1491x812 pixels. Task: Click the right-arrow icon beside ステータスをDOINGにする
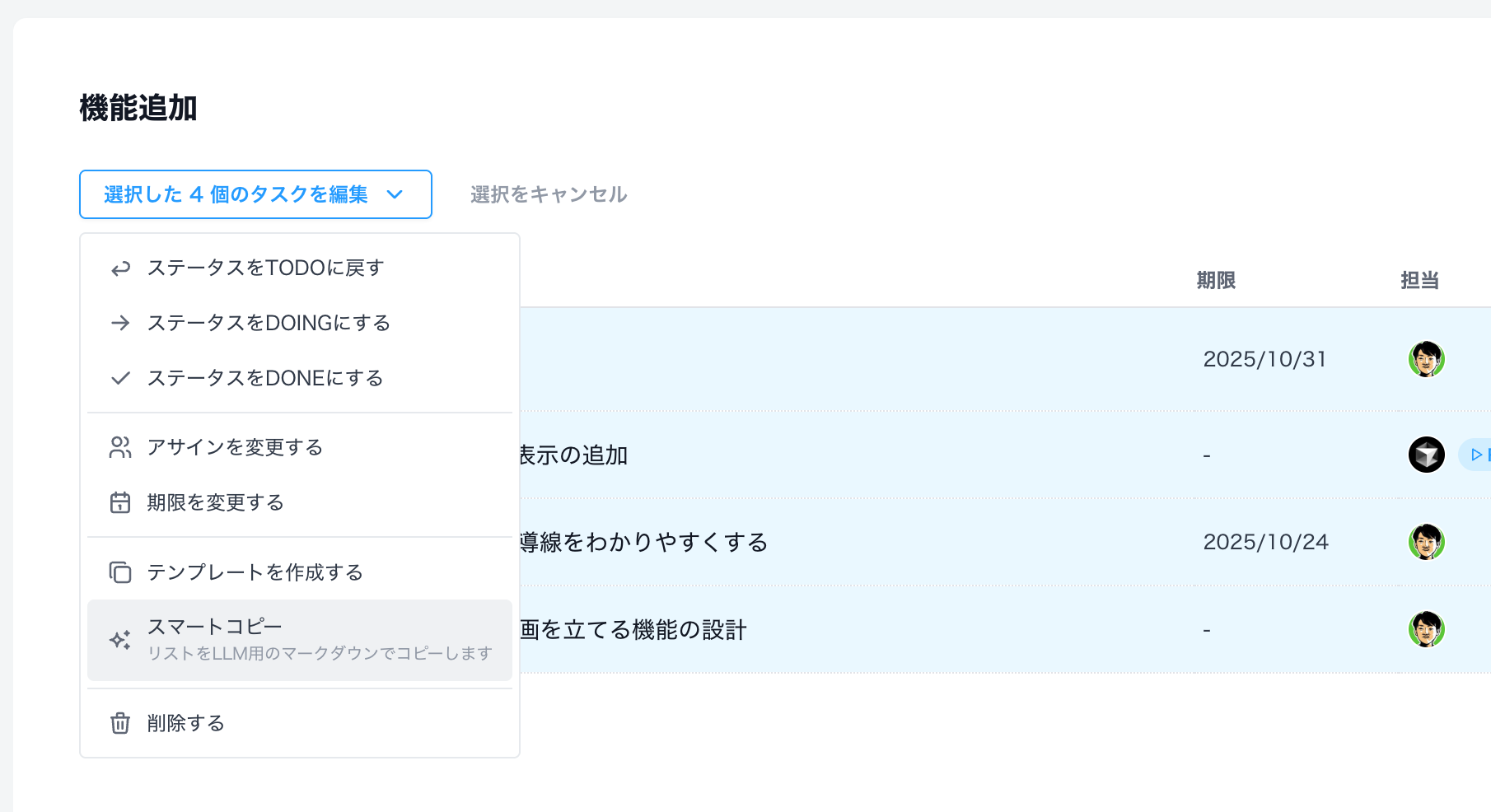(x=120, y=322)
